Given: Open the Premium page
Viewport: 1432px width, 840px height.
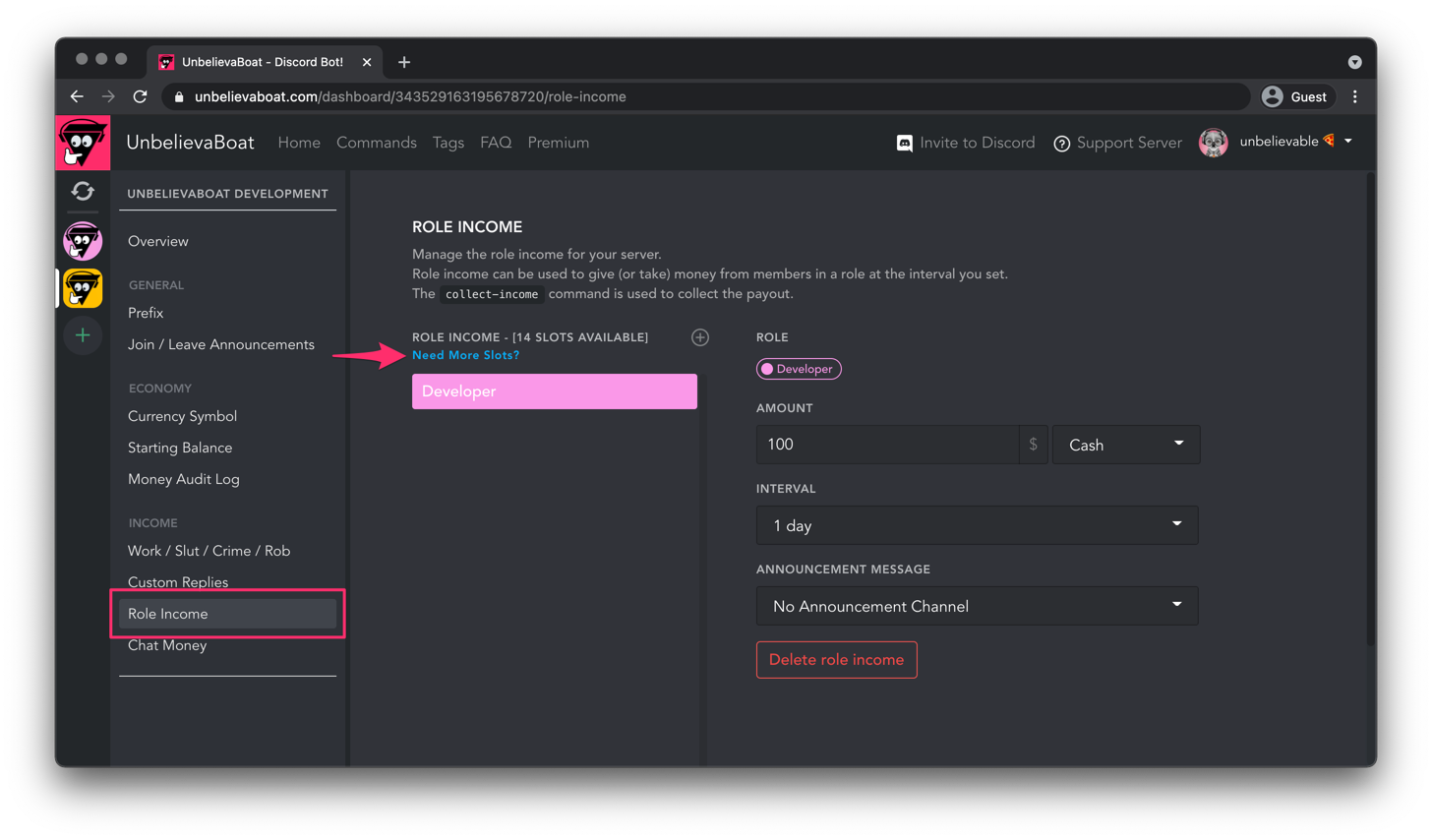Looking at the screenshot, I should (x=558, y=143).
